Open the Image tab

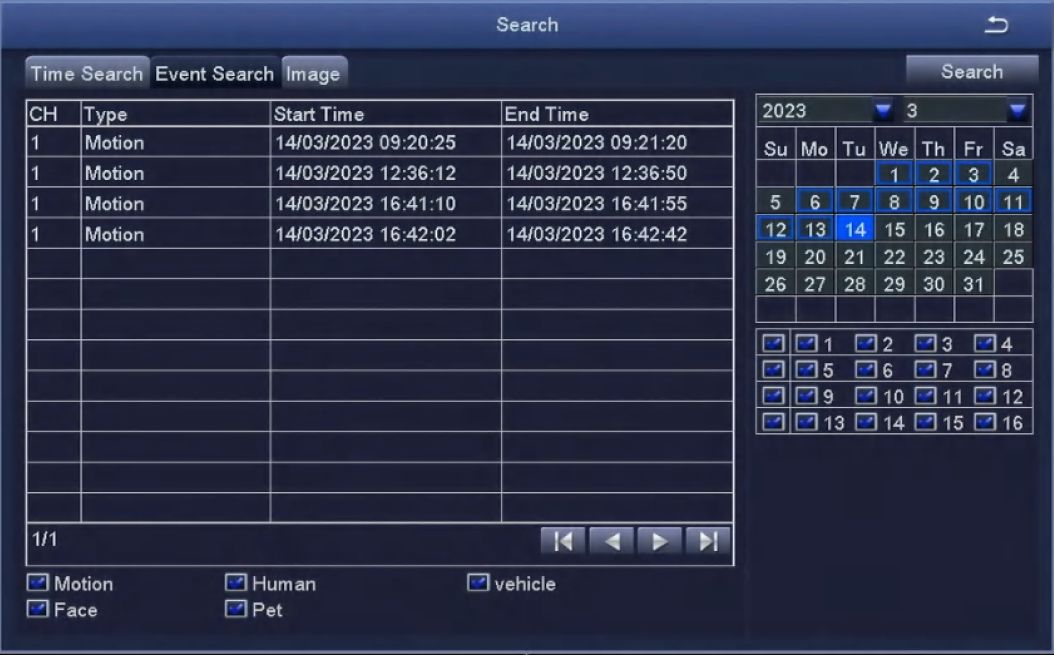[313, 74]
